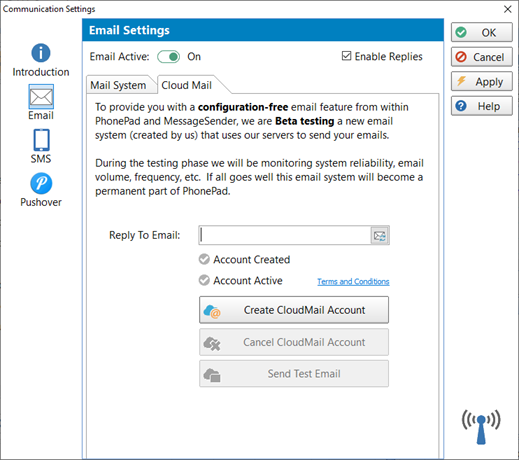This screenshot has width=519, height=460.
Task: Click the 'Email Active:' label
Action: pyautogui.click(x=119, y=57)
